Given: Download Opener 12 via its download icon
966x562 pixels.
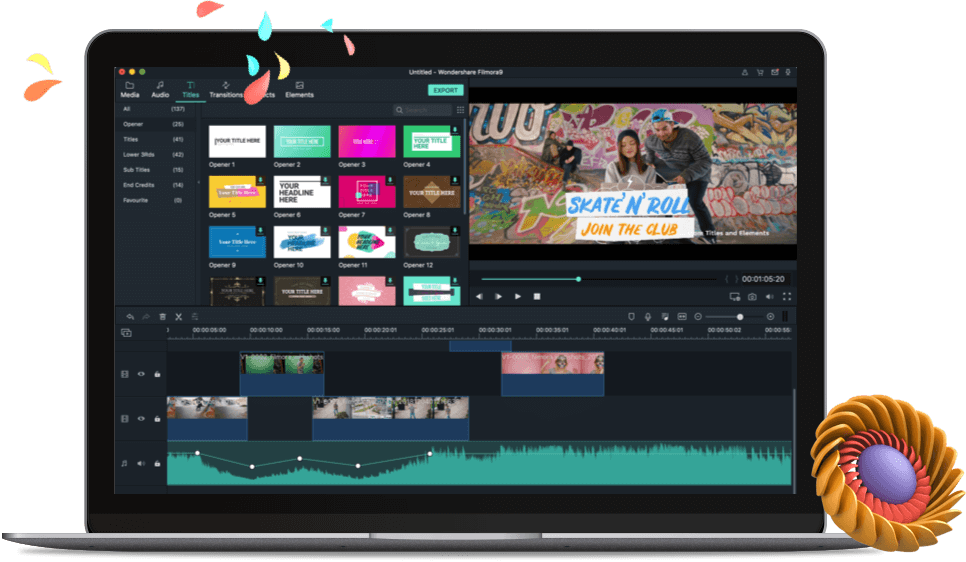Looking at the screenshot, I should [455, 230].
